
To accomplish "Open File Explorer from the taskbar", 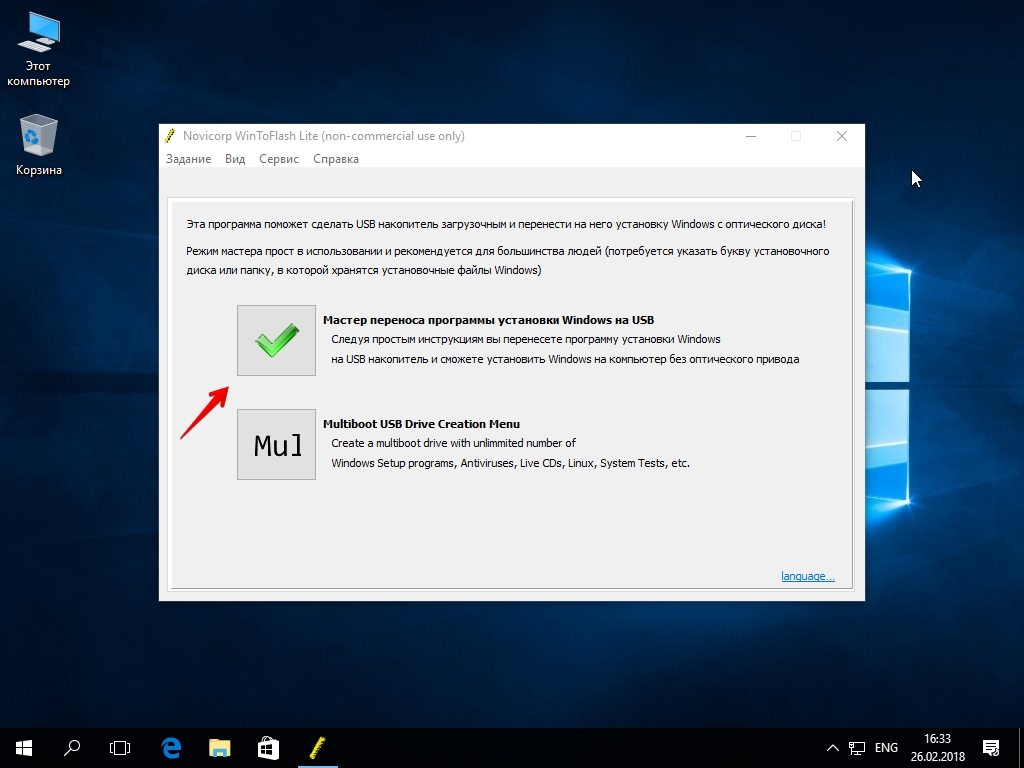I will pyautogui.click(x=219, y=748).
